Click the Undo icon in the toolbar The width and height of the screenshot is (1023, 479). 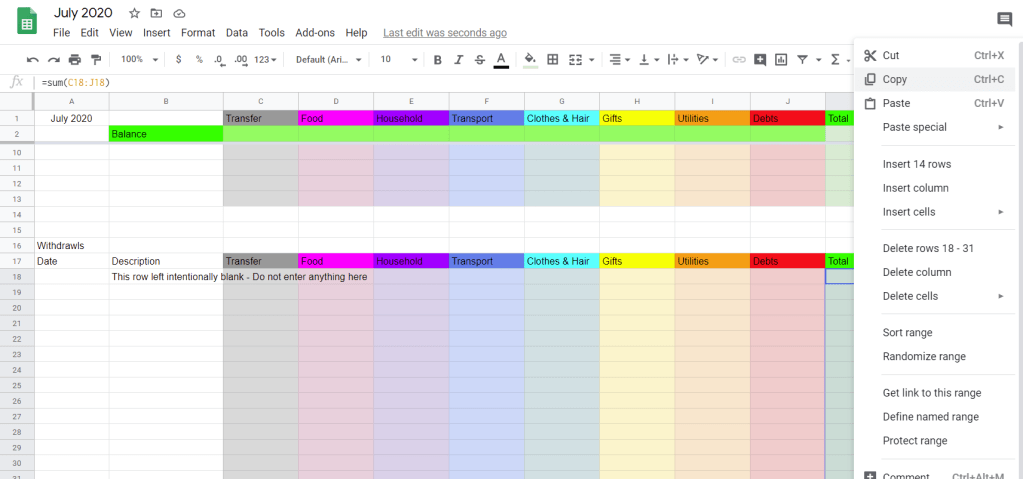tap(32, 60)
